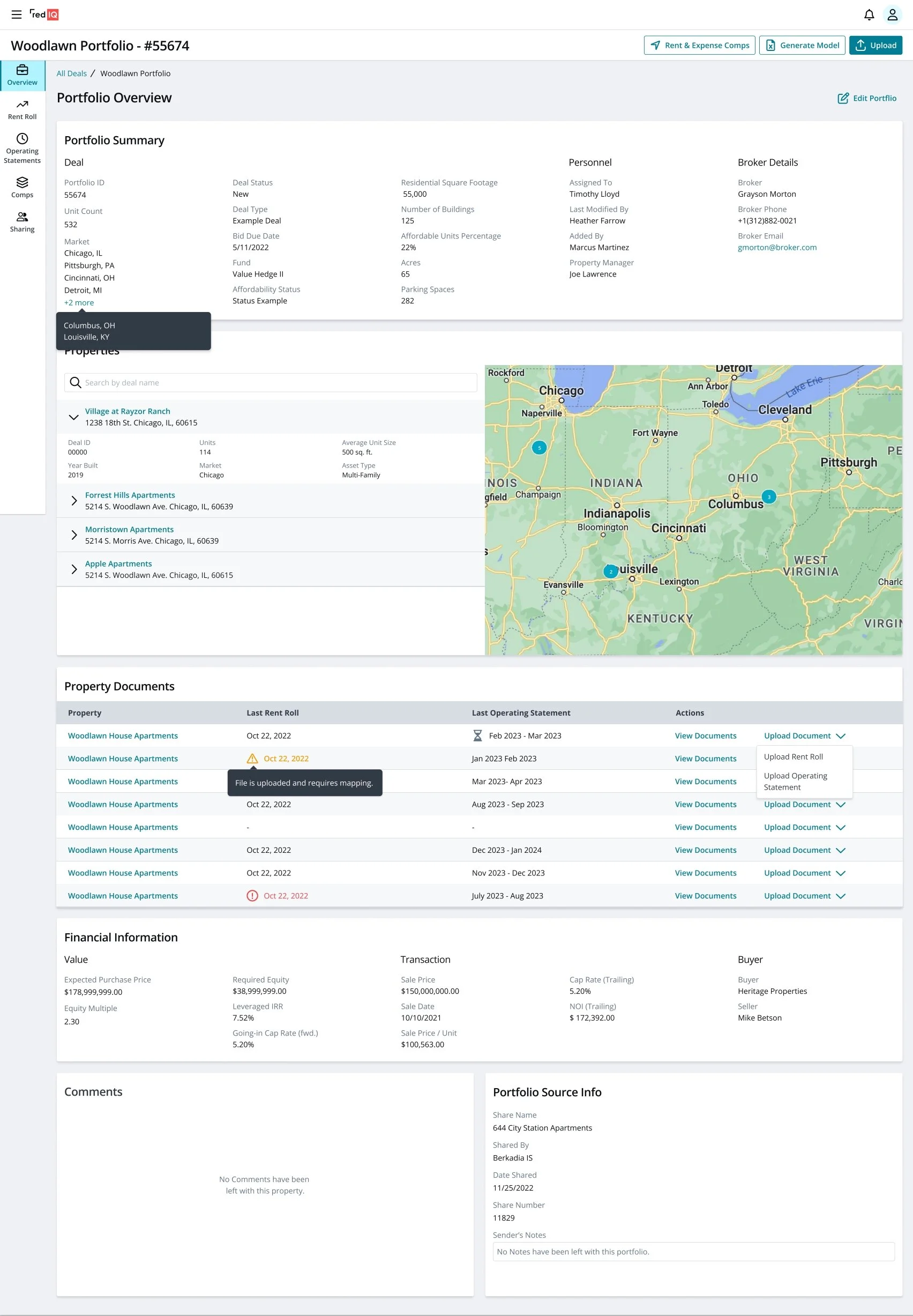913x1316 pixels.
Task: Select Upload Operating Statement menu option
Action: 795,782
